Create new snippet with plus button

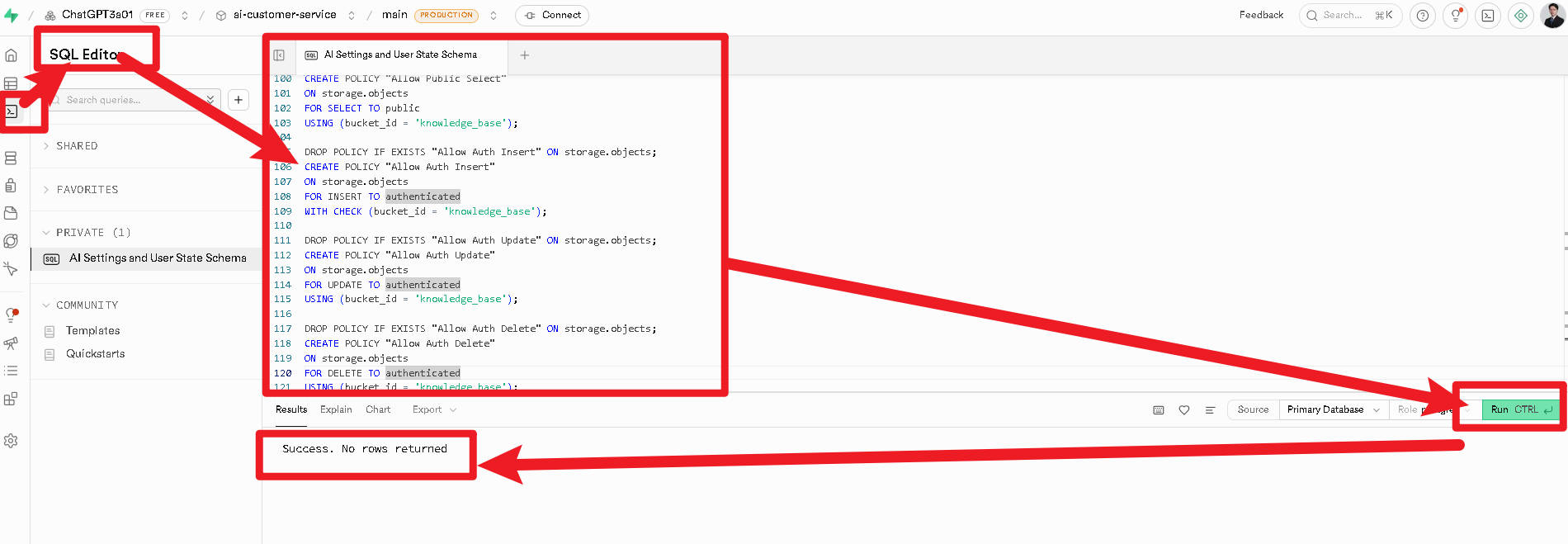click(x=239, y=100)
